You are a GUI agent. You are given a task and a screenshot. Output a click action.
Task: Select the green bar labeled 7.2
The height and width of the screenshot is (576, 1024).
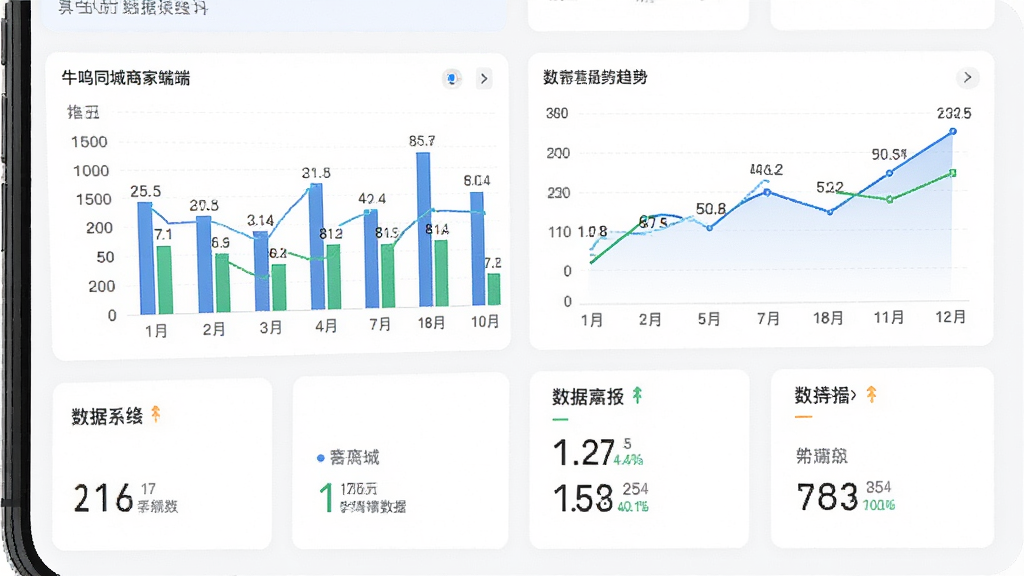(x=494, y=289)
